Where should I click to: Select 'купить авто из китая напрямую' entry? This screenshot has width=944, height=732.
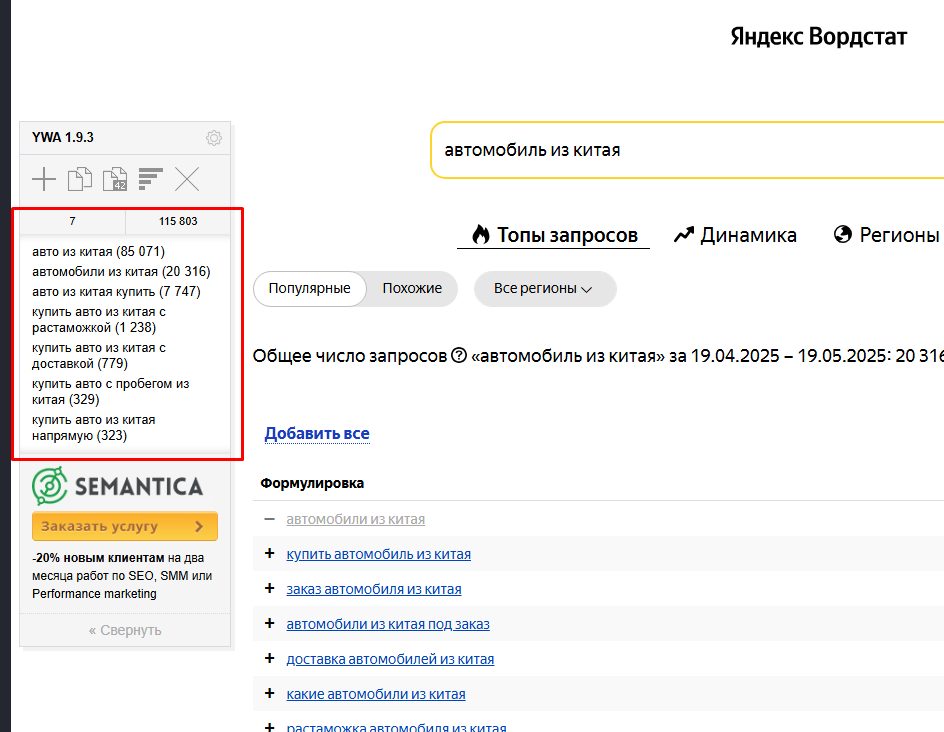coord(94,428)
